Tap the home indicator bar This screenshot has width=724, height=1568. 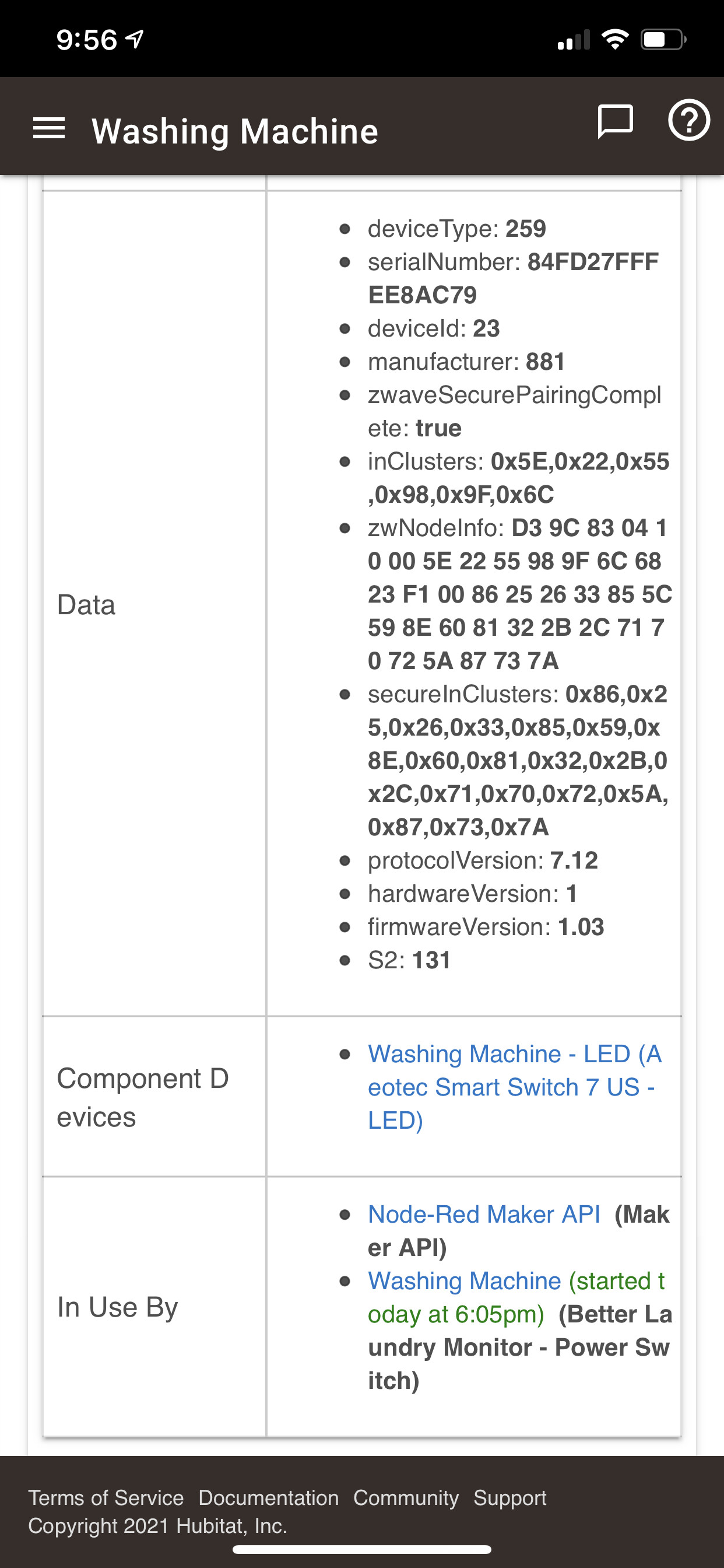click(362, 1550)
